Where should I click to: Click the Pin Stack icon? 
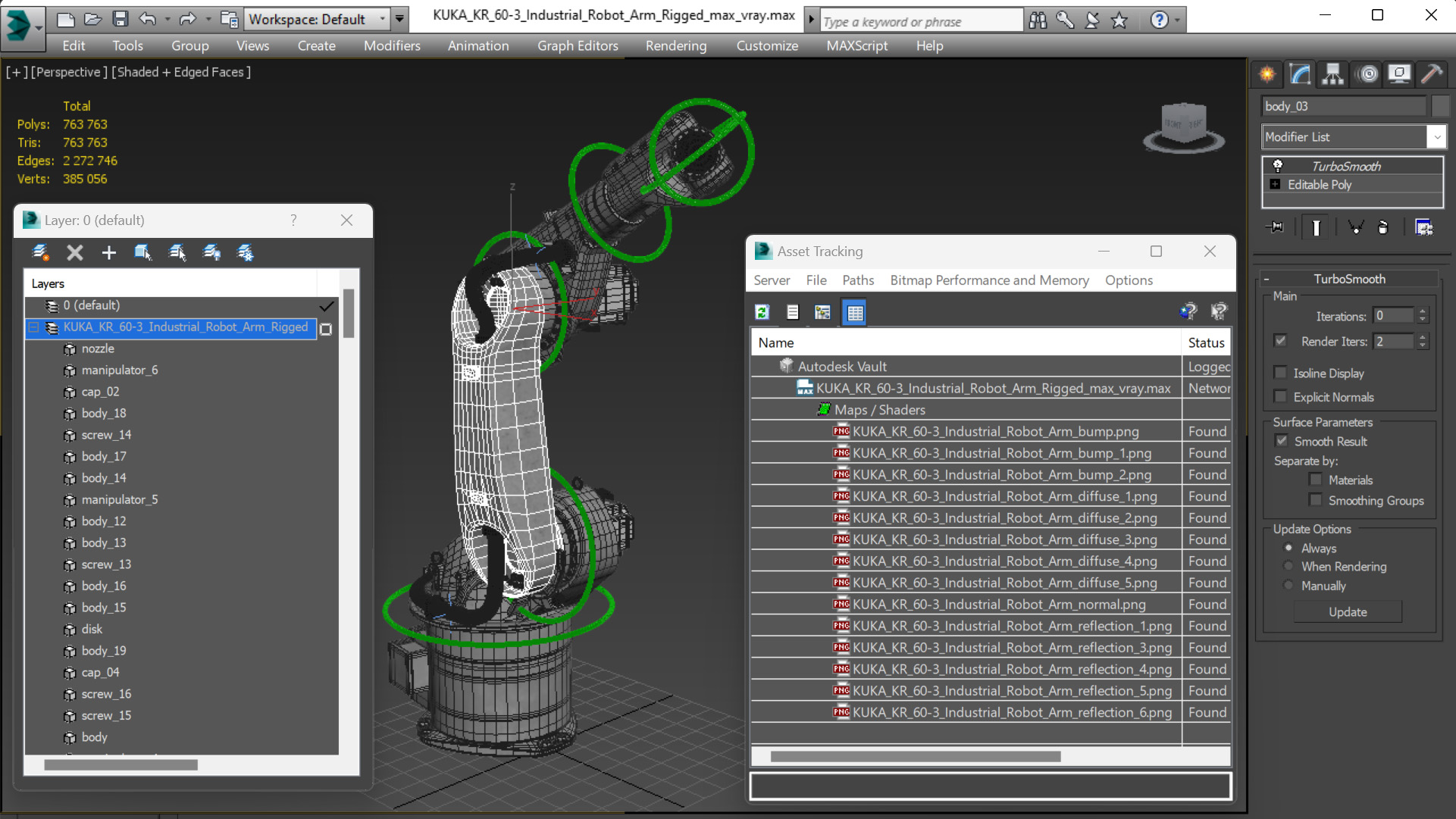[x=1276, y=227]
